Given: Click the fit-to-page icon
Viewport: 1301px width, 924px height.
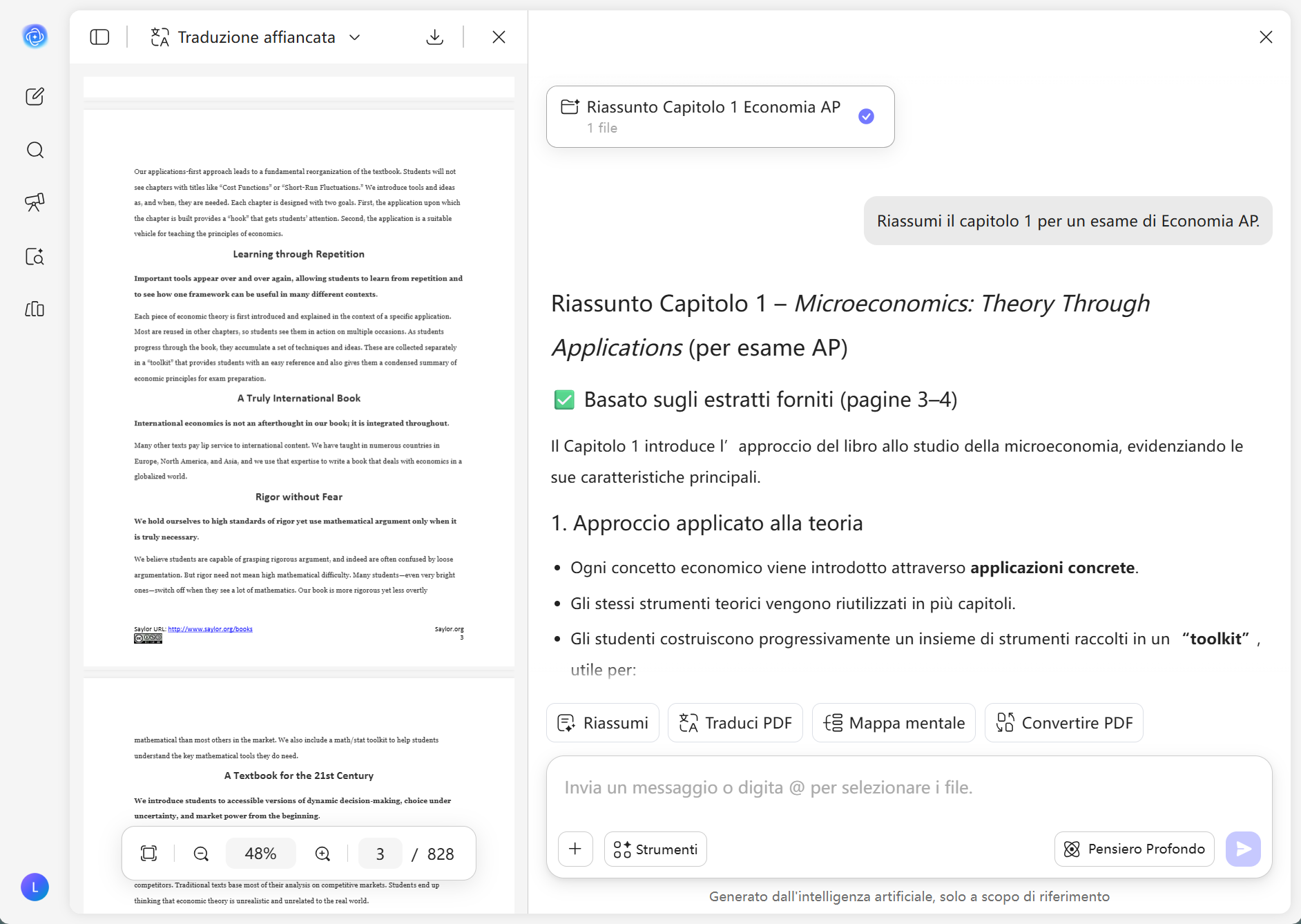Looking at the screenshot, I should coord(148,854).
